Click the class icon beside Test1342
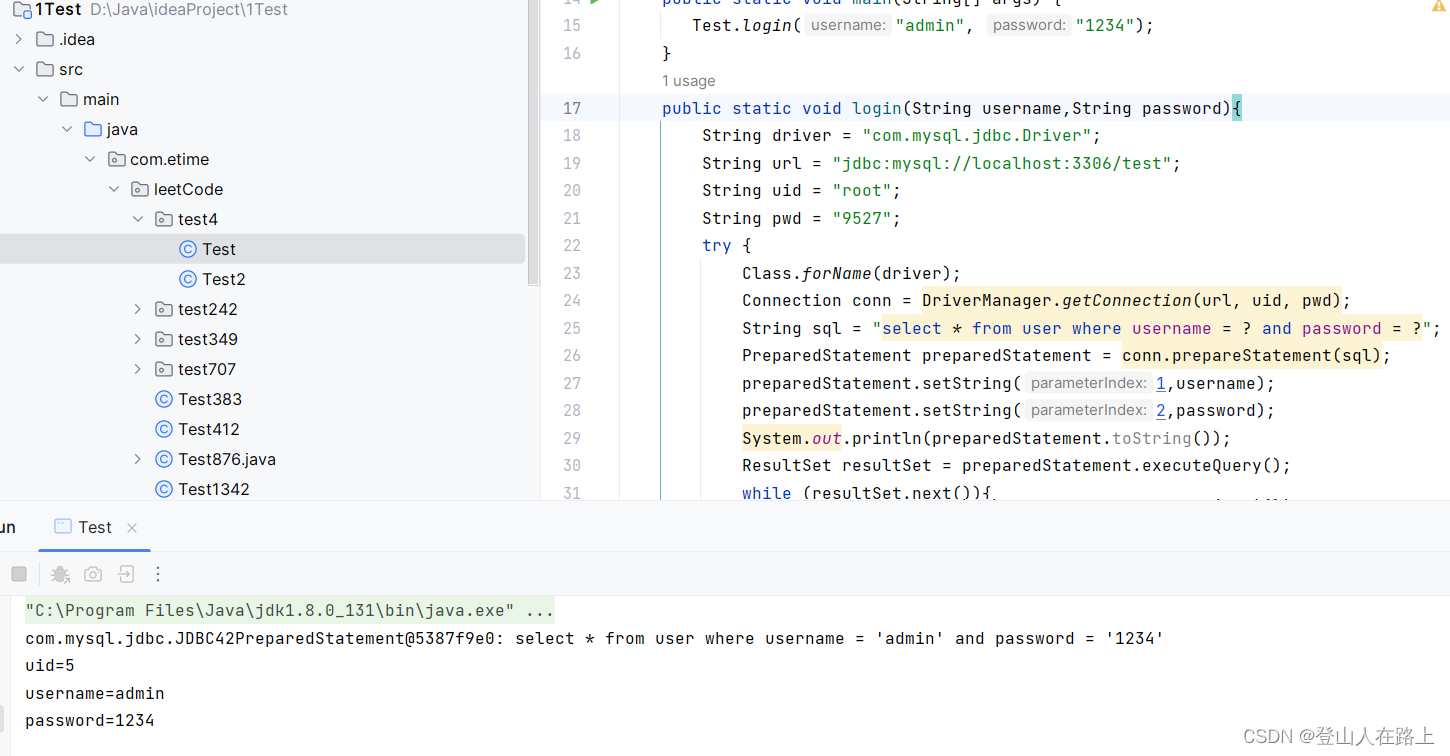 point(164,489)
